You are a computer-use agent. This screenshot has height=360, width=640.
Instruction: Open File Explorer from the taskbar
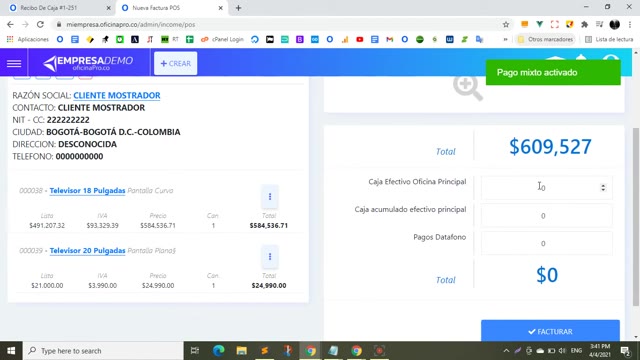(241, 351)
